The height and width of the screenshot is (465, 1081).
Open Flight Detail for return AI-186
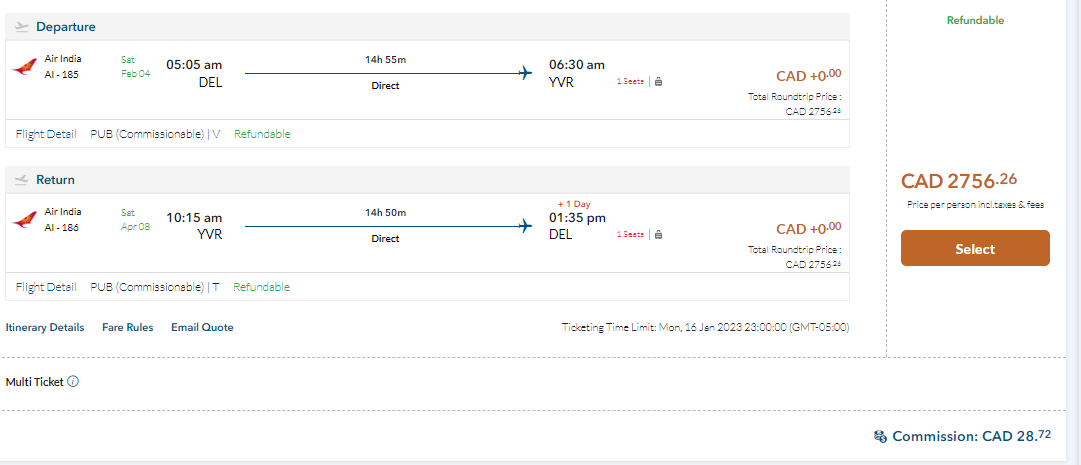46,287
